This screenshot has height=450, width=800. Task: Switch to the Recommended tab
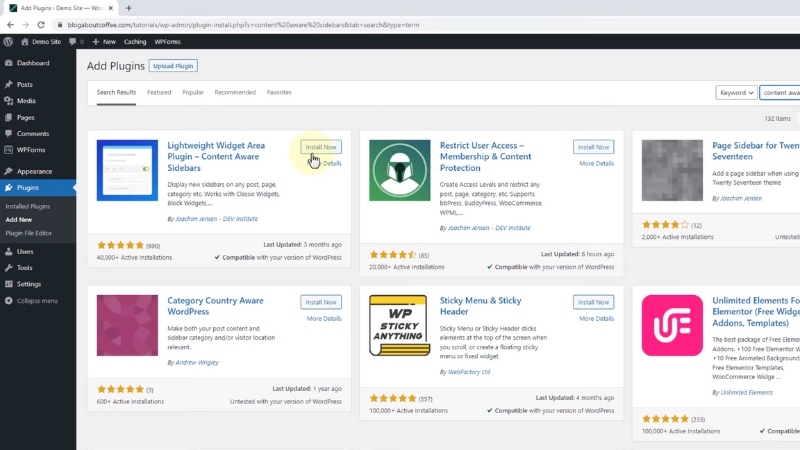click(x=235, y=92)
